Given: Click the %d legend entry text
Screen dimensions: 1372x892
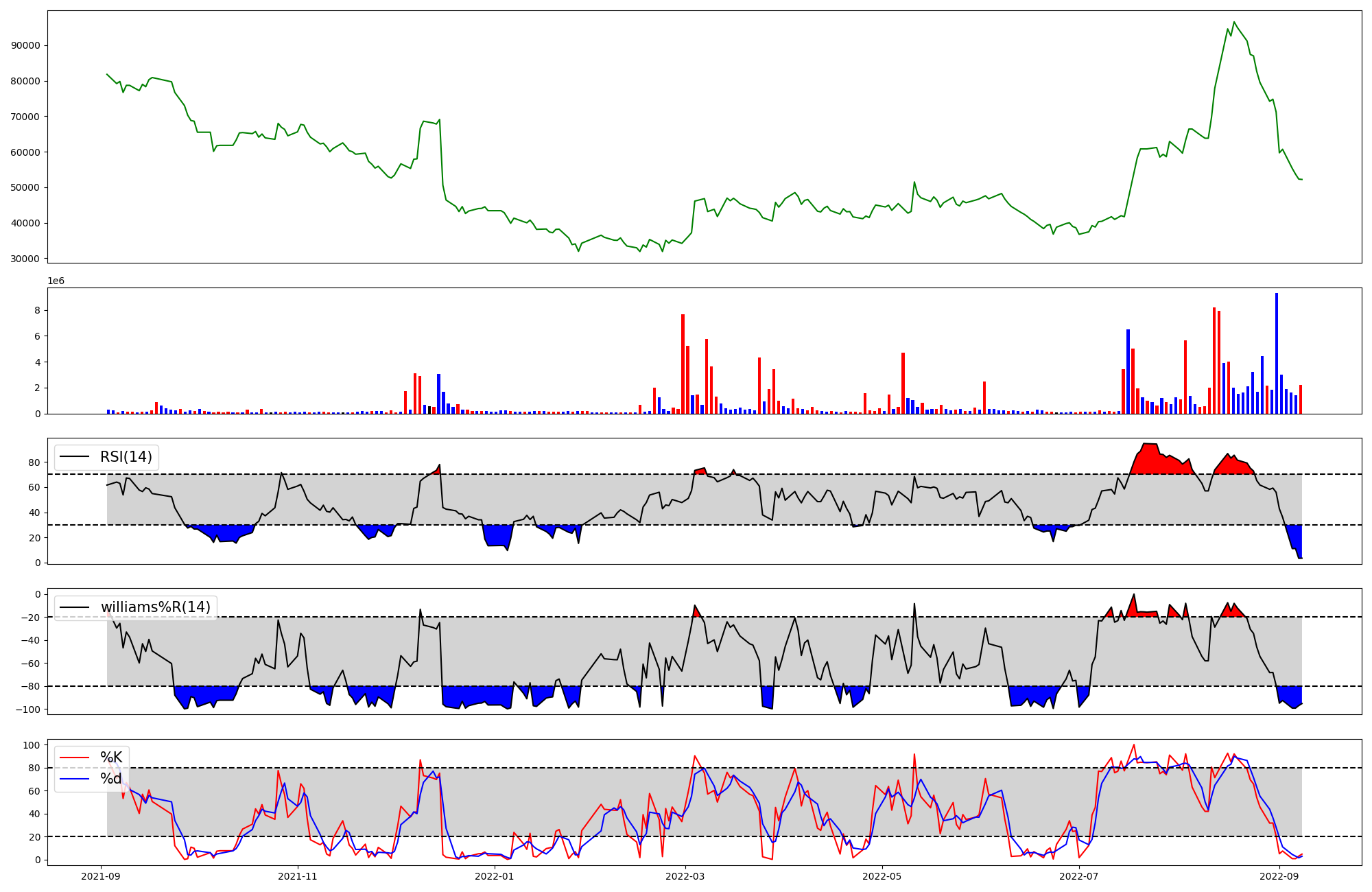Looking at the screenshot, I should pyautogui.click(x=111, y=779).
